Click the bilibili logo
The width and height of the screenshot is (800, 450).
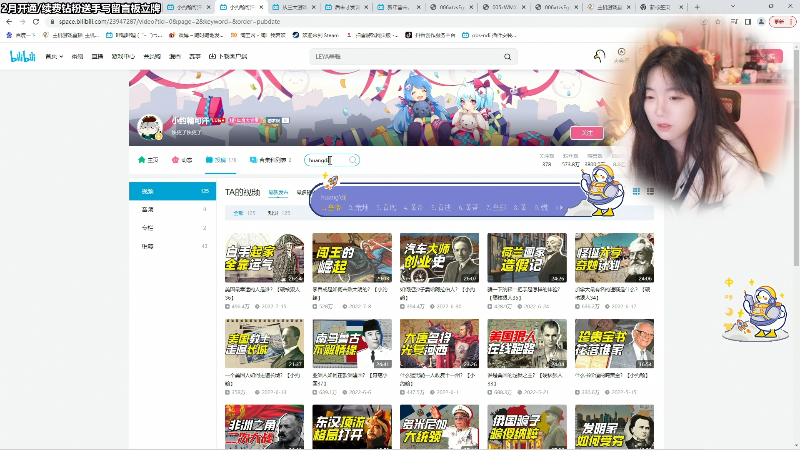point(22,56)
